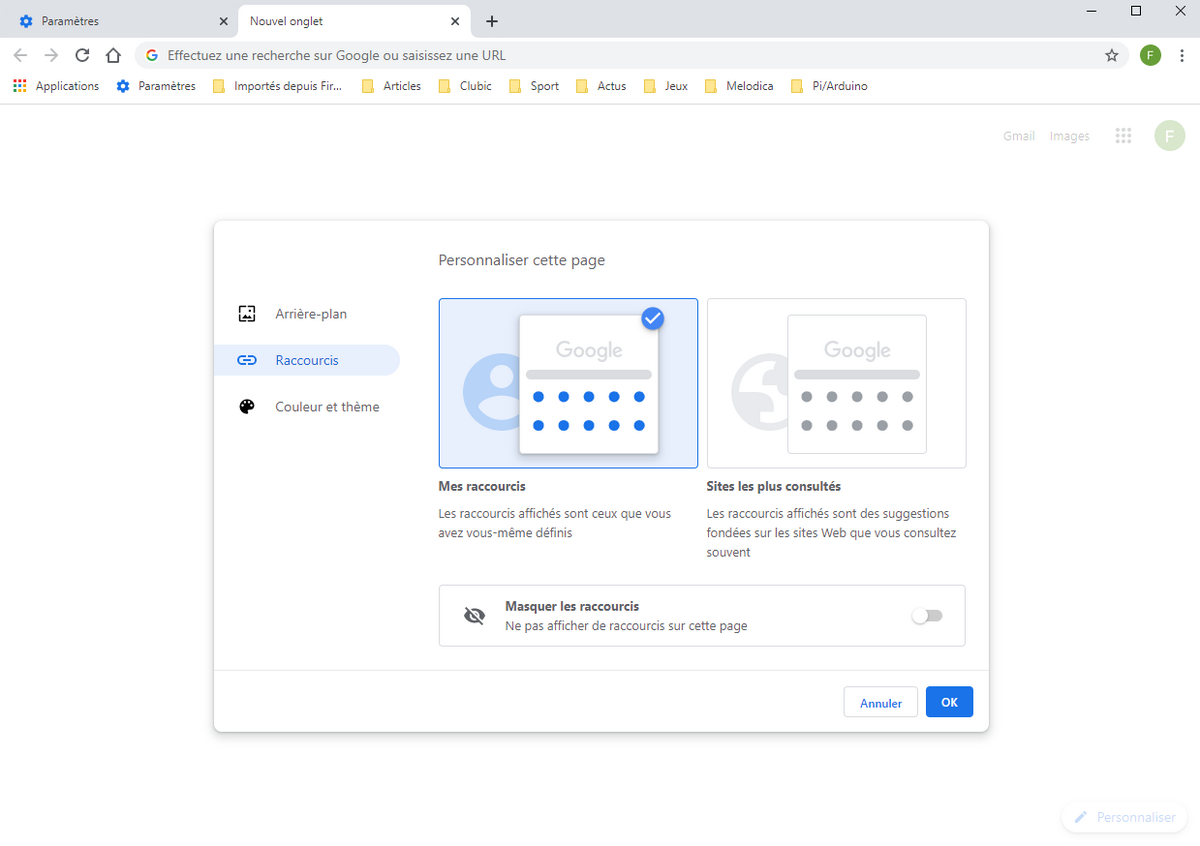Toggle the Masquer les raccourcis switch

pos(927,616)
